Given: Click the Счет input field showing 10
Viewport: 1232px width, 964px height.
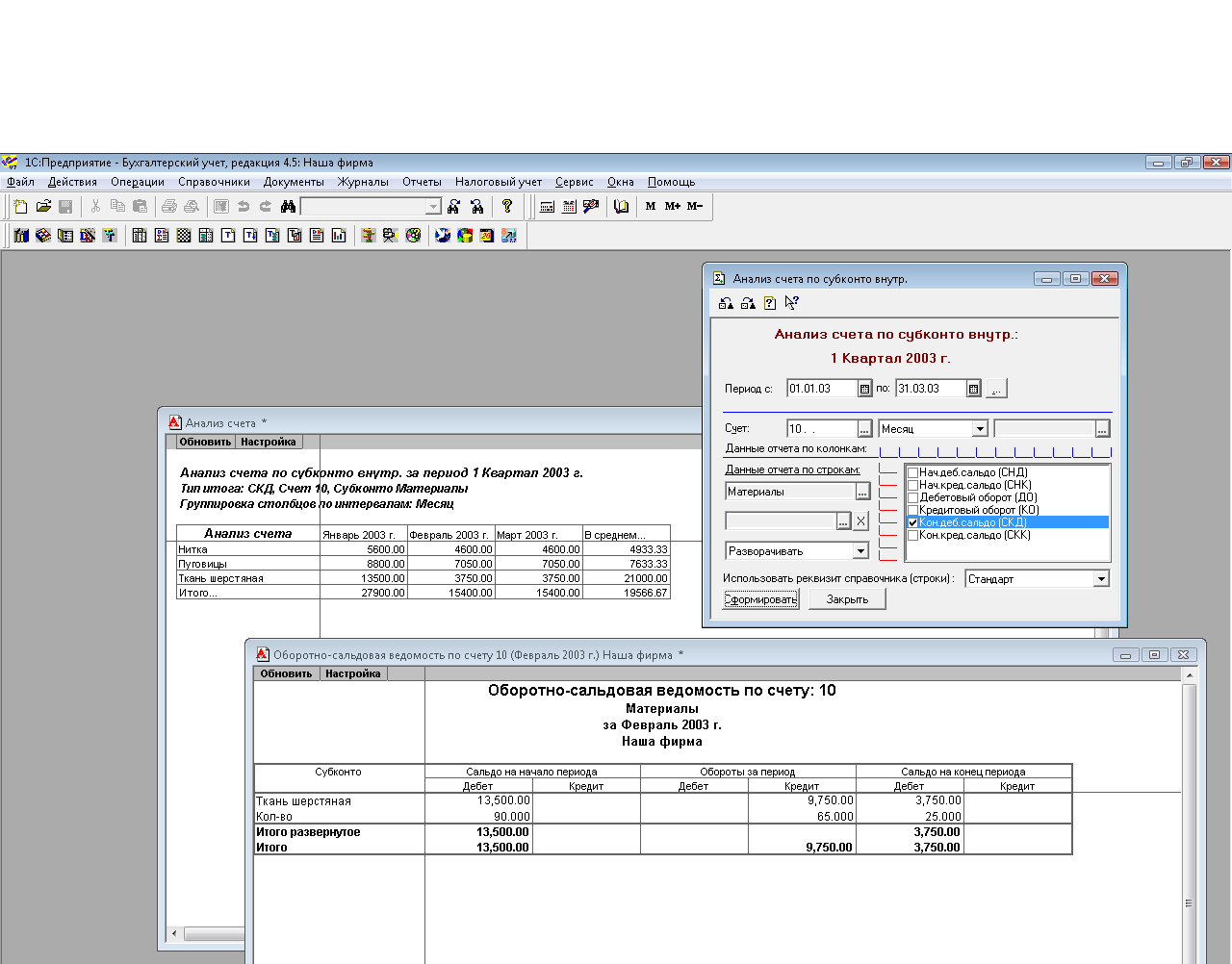Looking at the screenshot, I should tap(822, 429).
